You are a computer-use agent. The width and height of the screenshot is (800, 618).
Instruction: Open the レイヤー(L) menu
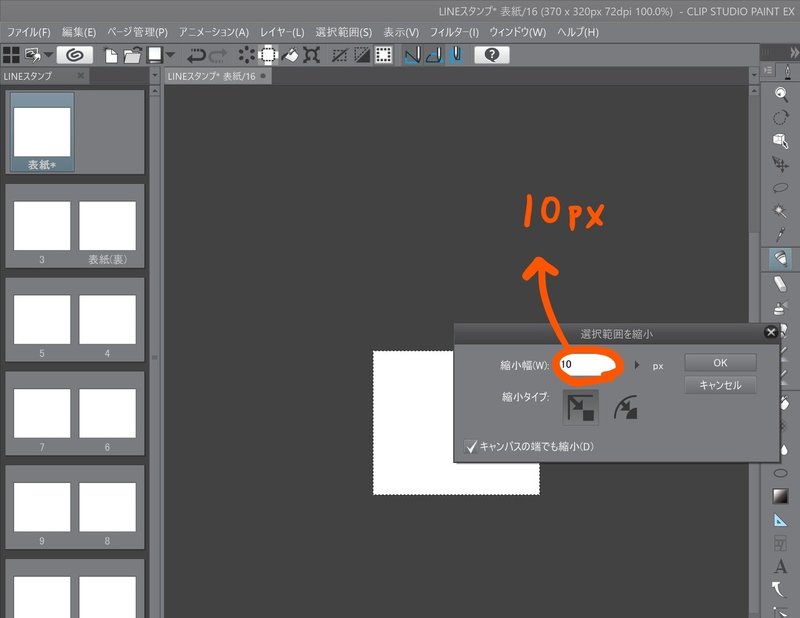point(282,33)
